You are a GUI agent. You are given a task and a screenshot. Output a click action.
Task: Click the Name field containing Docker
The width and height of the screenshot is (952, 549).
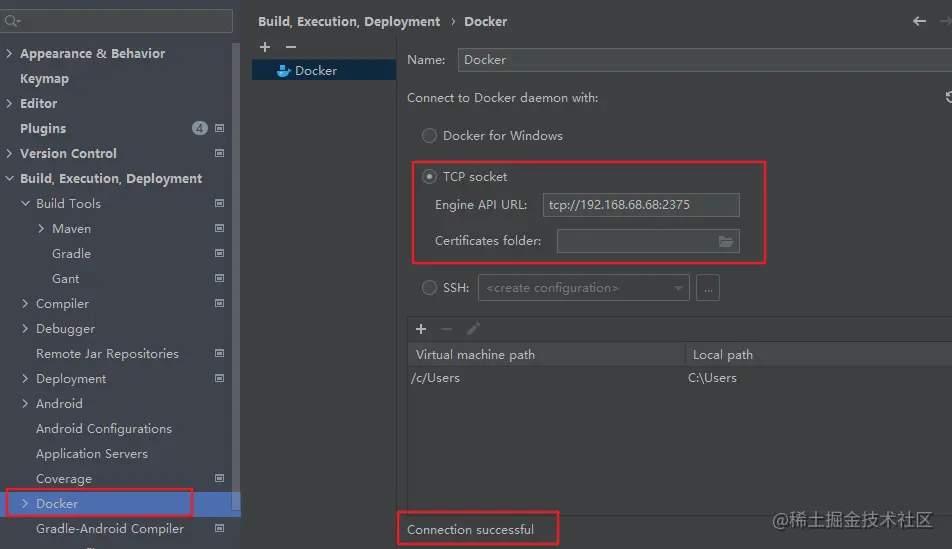tap(704, 60)
